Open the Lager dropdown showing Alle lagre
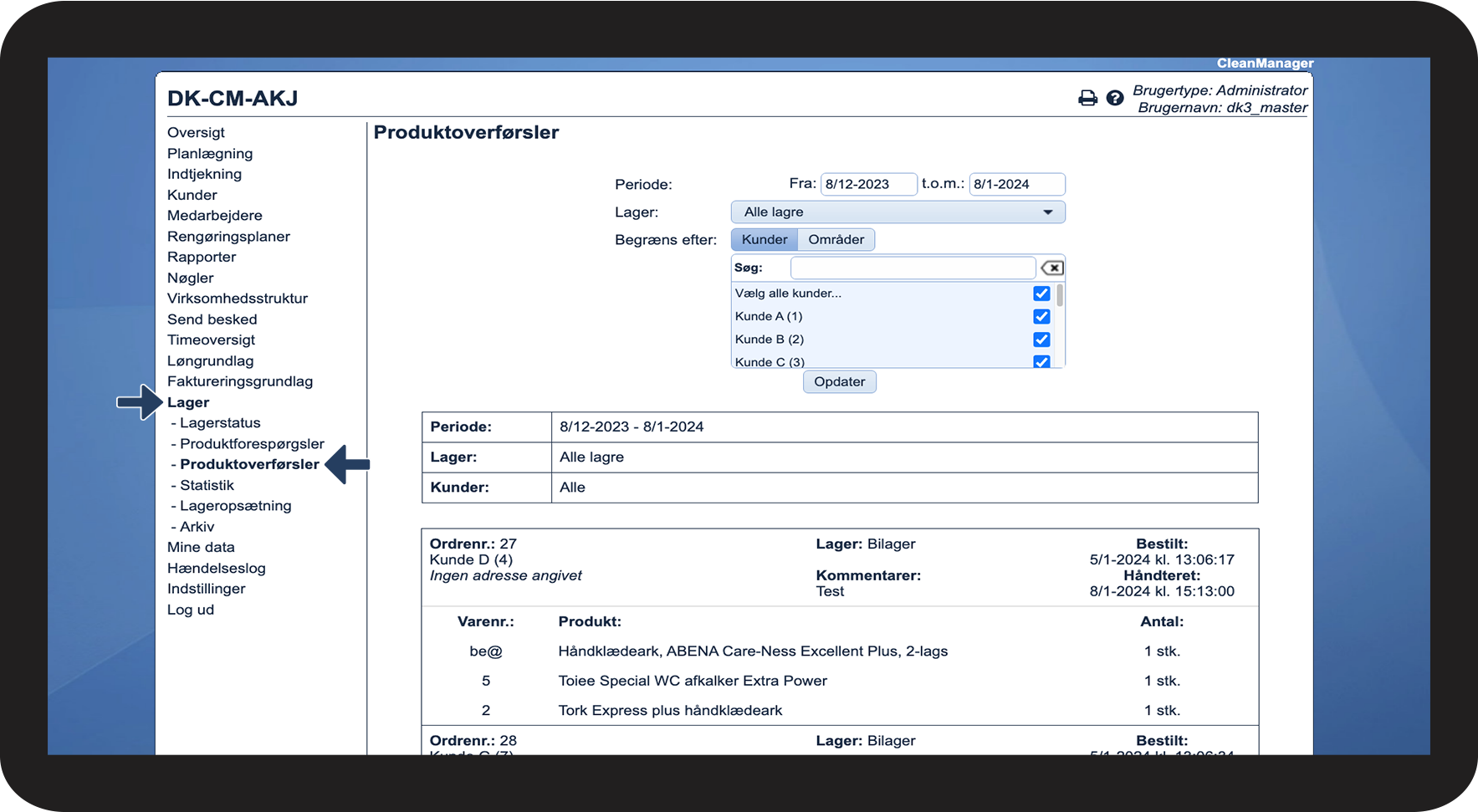The image size is (1478, 812). tap(898, 212)
